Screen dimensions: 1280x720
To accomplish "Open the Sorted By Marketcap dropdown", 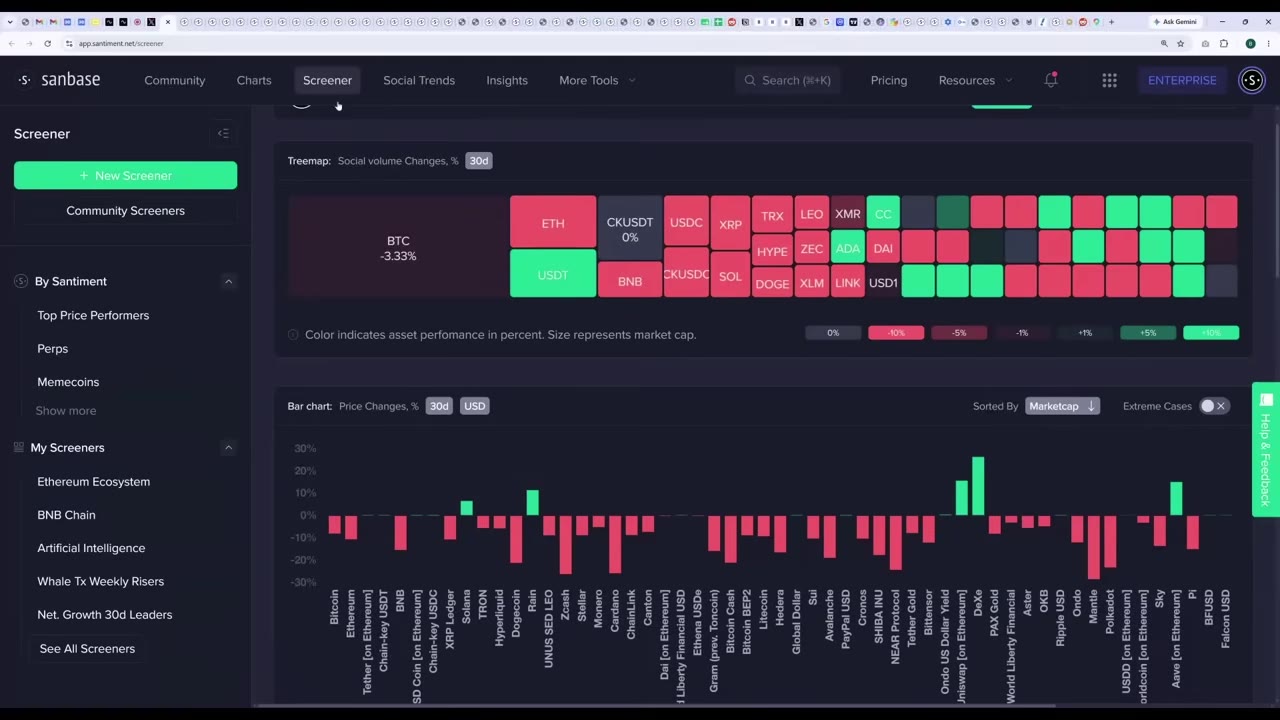I will (x=1062, y=406).
